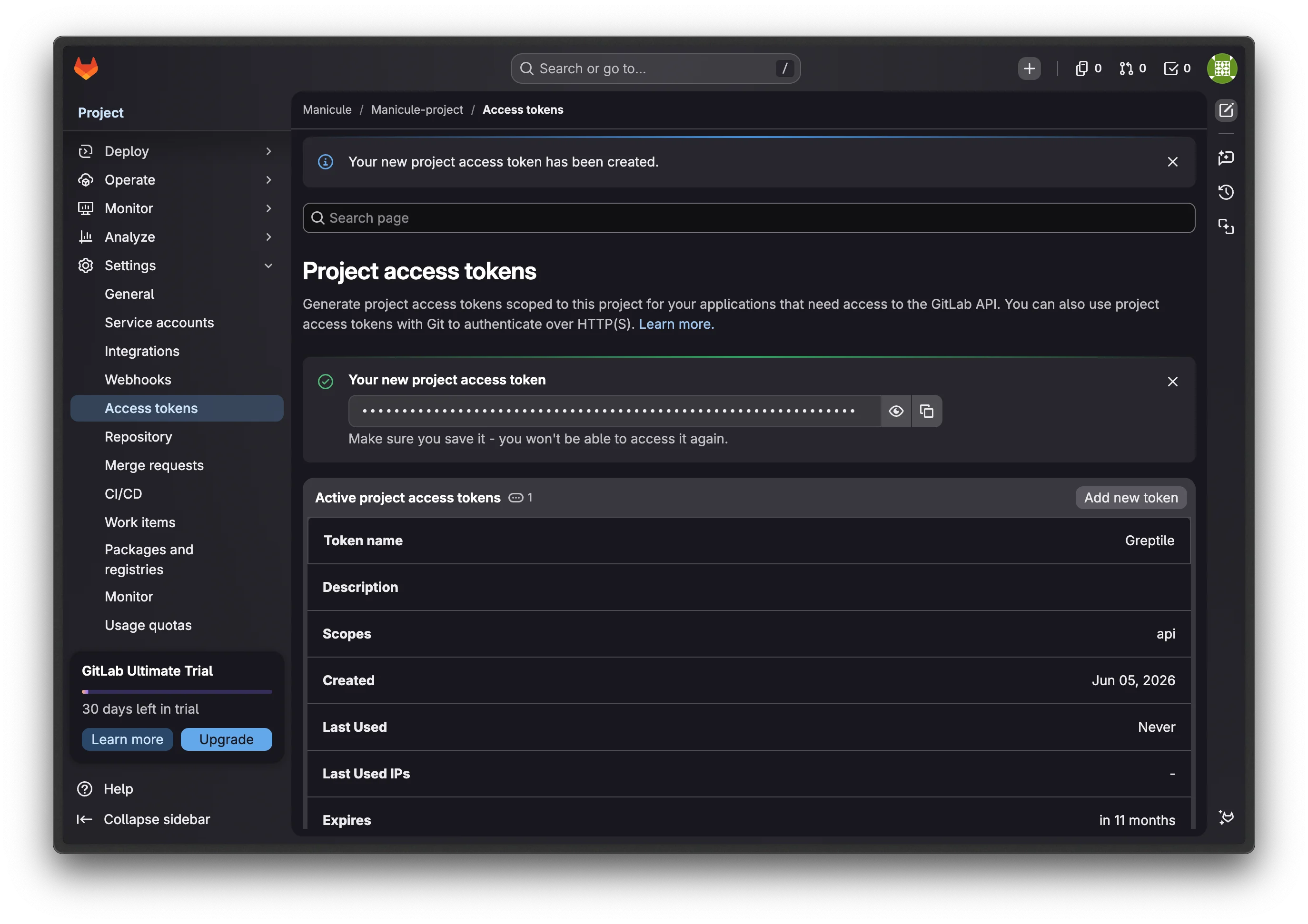The width and height of the screenshot is (1308, 924).
Task: Go to Manicule breadcrumb link
Action: (x=327, y=110)
